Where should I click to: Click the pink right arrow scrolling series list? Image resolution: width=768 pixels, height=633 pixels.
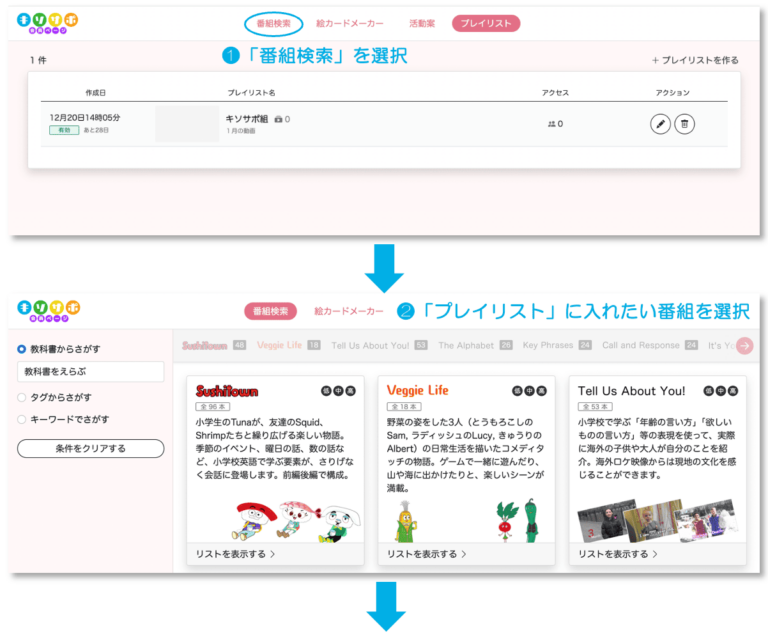point(744,346)
